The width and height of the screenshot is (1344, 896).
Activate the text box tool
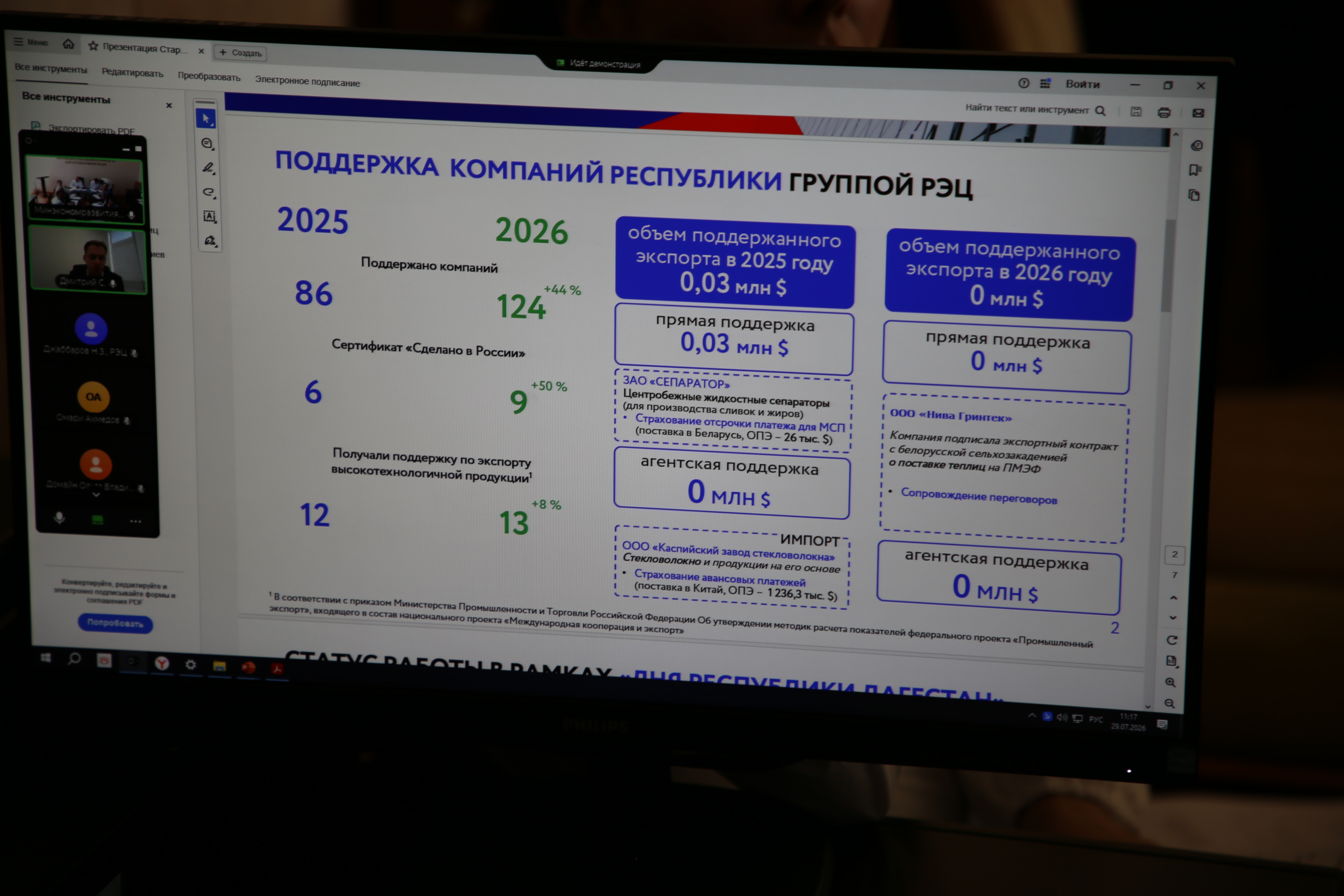tap(209, 217)
